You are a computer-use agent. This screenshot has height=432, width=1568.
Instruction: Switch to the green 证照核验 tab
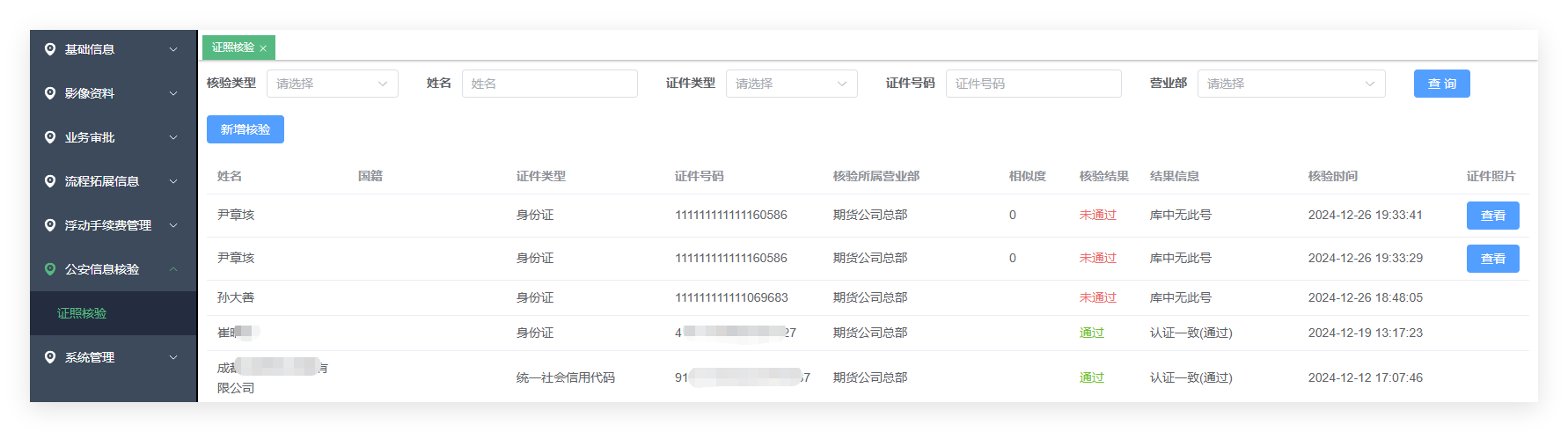tap(233, 48)
